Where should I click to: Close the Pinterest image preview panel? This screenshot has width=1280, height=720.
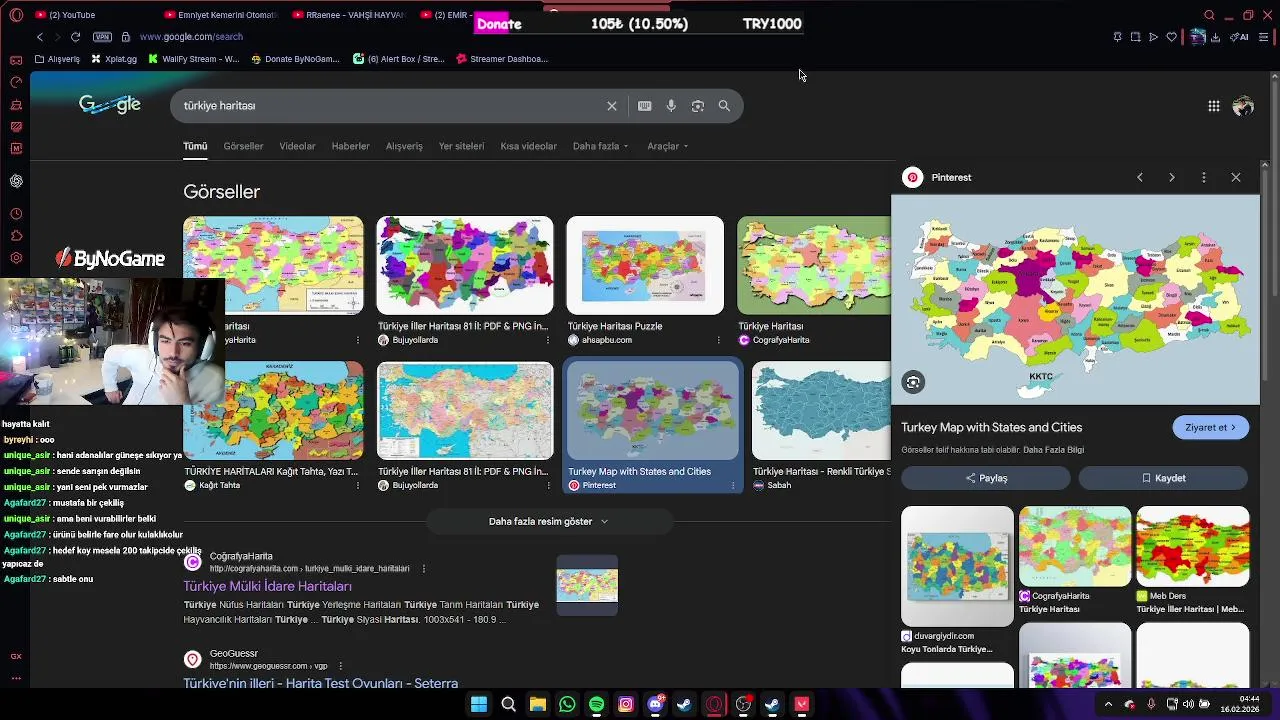click(1236, 177)
